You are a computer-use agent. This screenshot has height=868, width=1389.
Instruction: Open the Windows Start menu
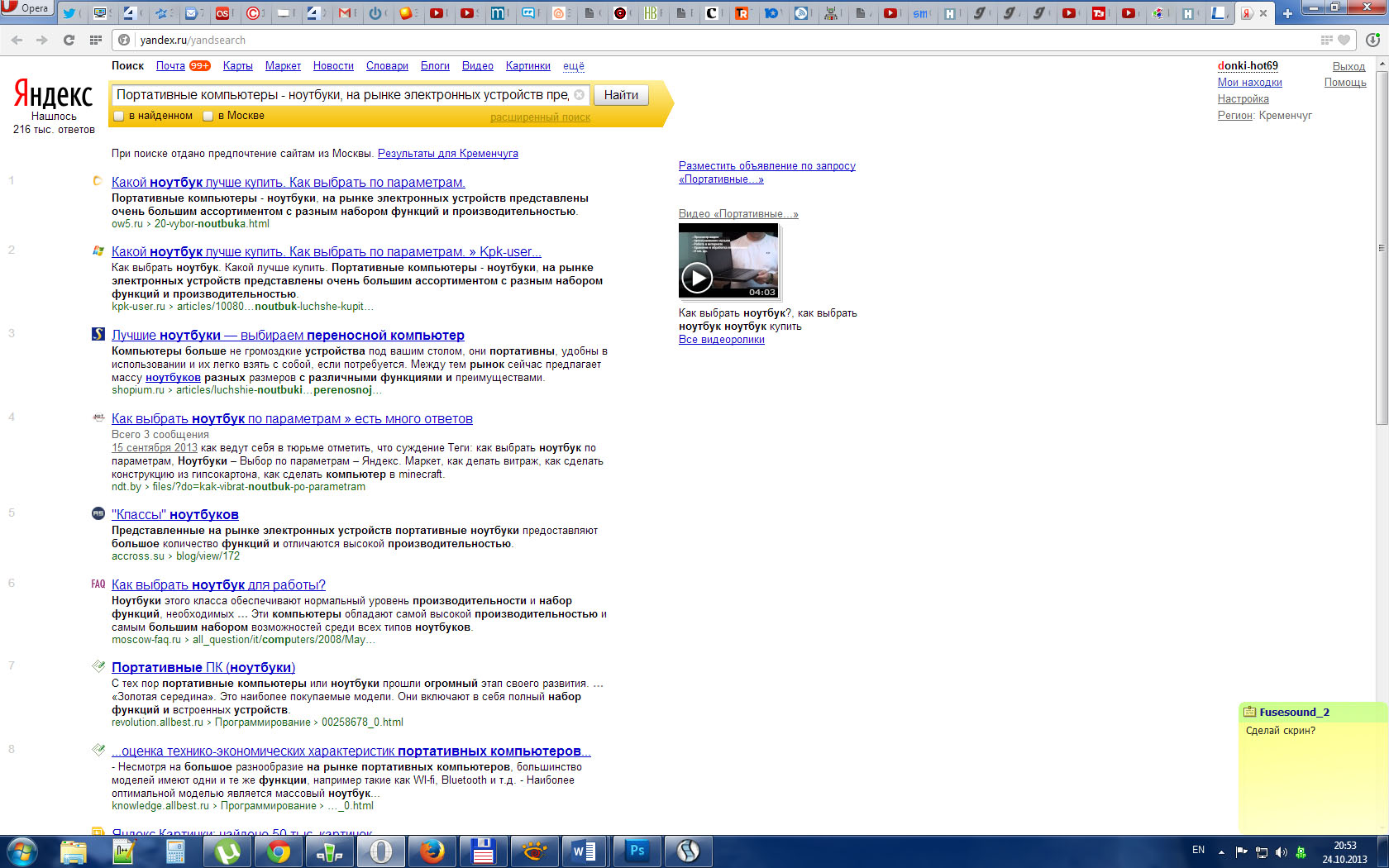click(x=21, y=851)
